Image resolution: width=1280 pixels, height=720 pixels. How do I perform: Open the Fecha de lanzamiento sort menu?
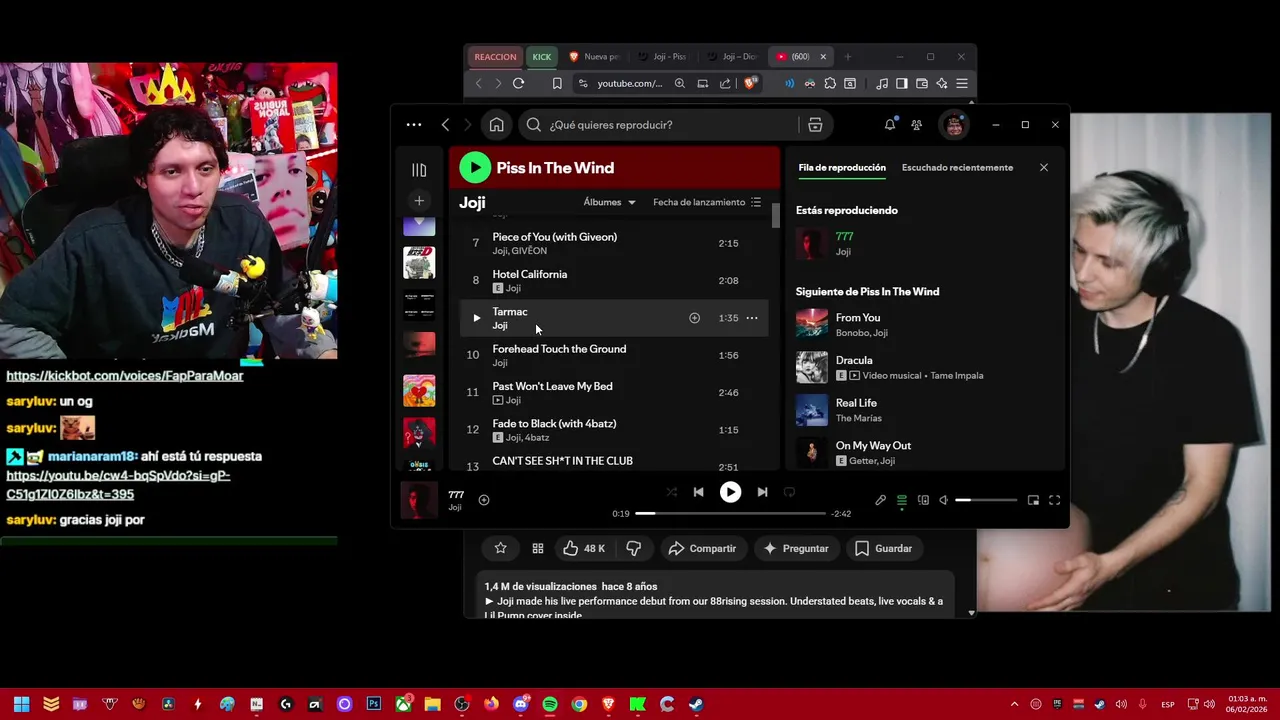(x=707, y=202)
